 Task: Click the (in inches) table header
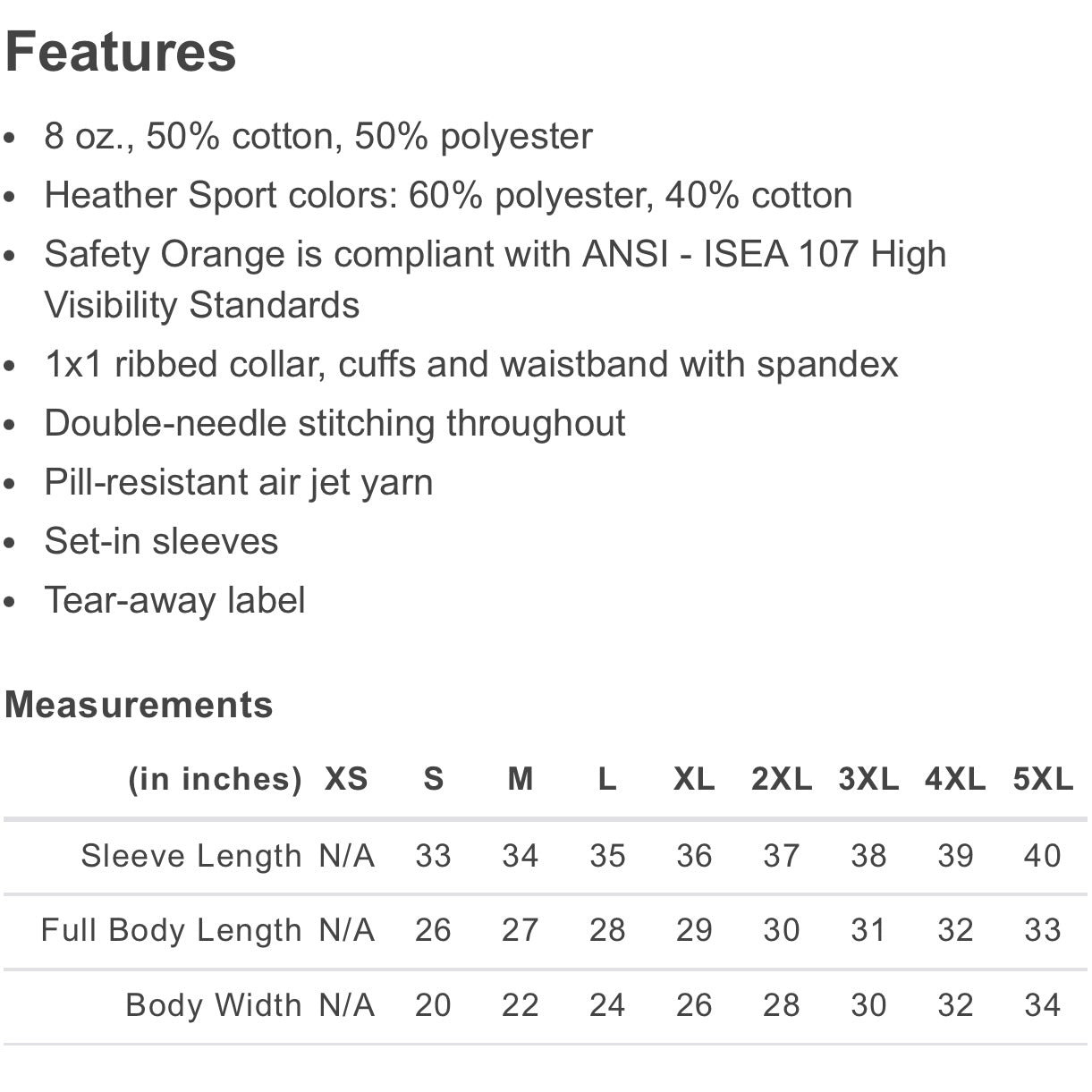[x=216, y=779]
